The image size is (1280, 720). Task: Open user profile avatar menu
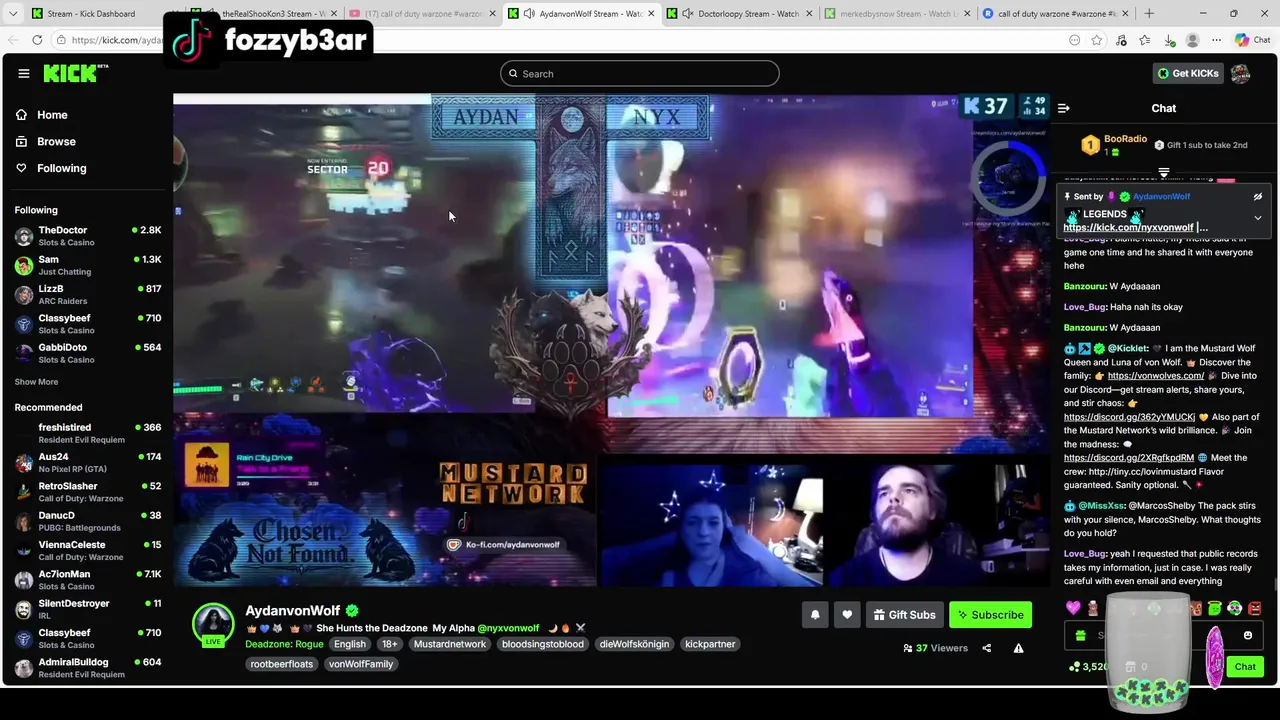[x=1241, y=73]
